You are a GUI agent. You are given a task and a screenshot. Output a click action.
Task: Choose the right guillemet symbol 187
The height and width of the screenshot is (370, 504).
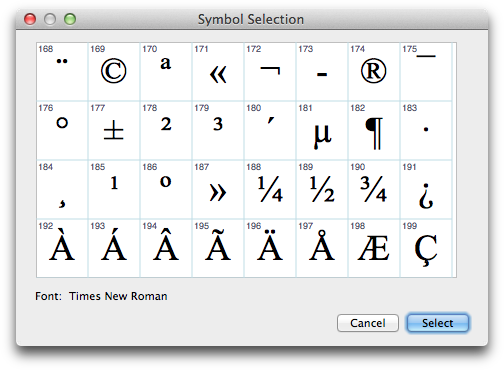[x=218, y=190]
